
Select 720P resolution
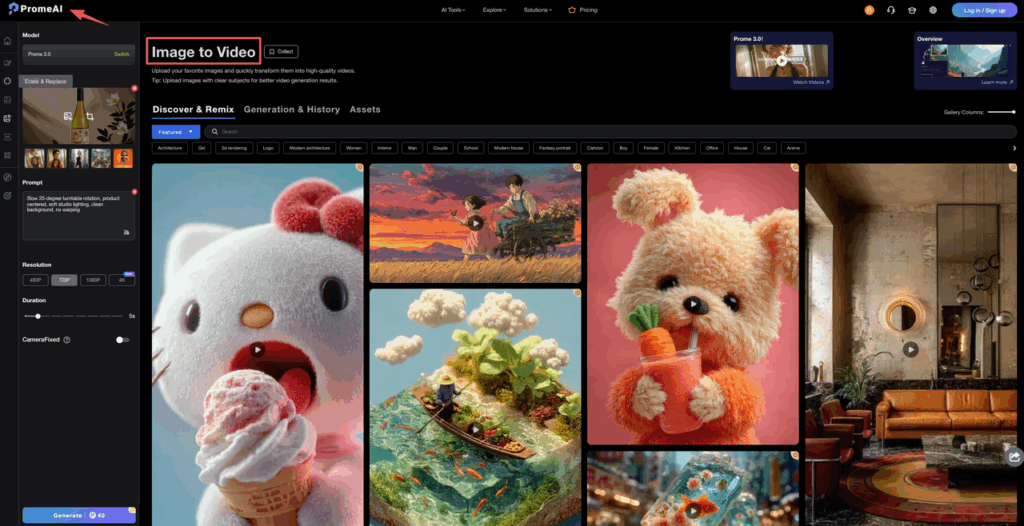pyautogui.click(x=64, y=280)
